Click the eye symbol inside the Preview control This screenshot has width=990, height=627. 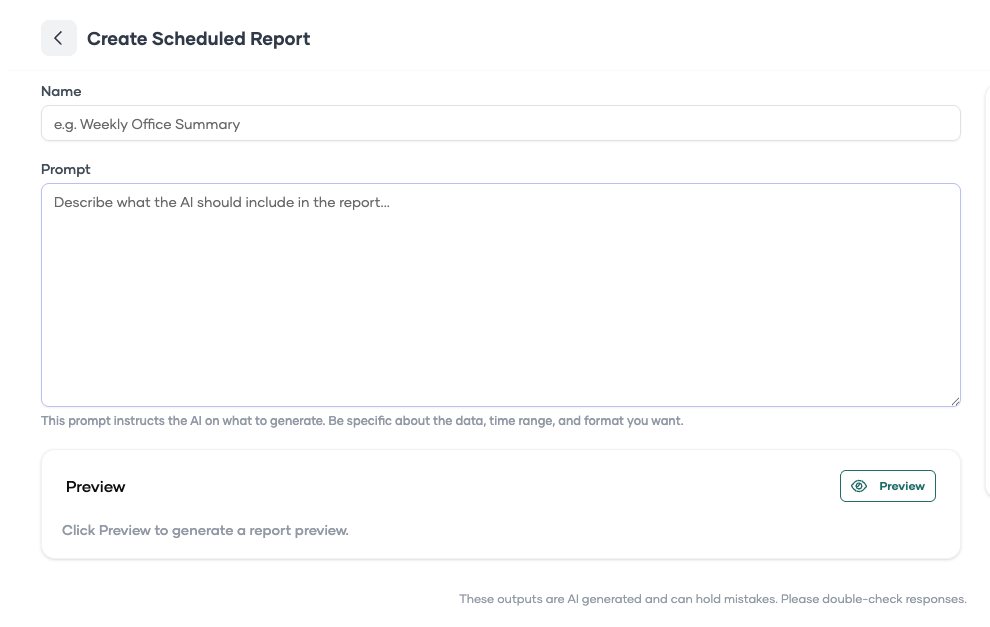click(859, 486)
